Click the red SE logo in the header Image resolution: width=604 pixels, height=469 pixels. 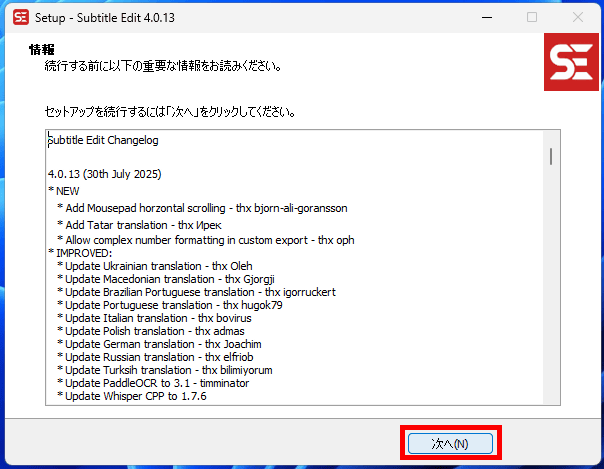[x=571, y=62]
